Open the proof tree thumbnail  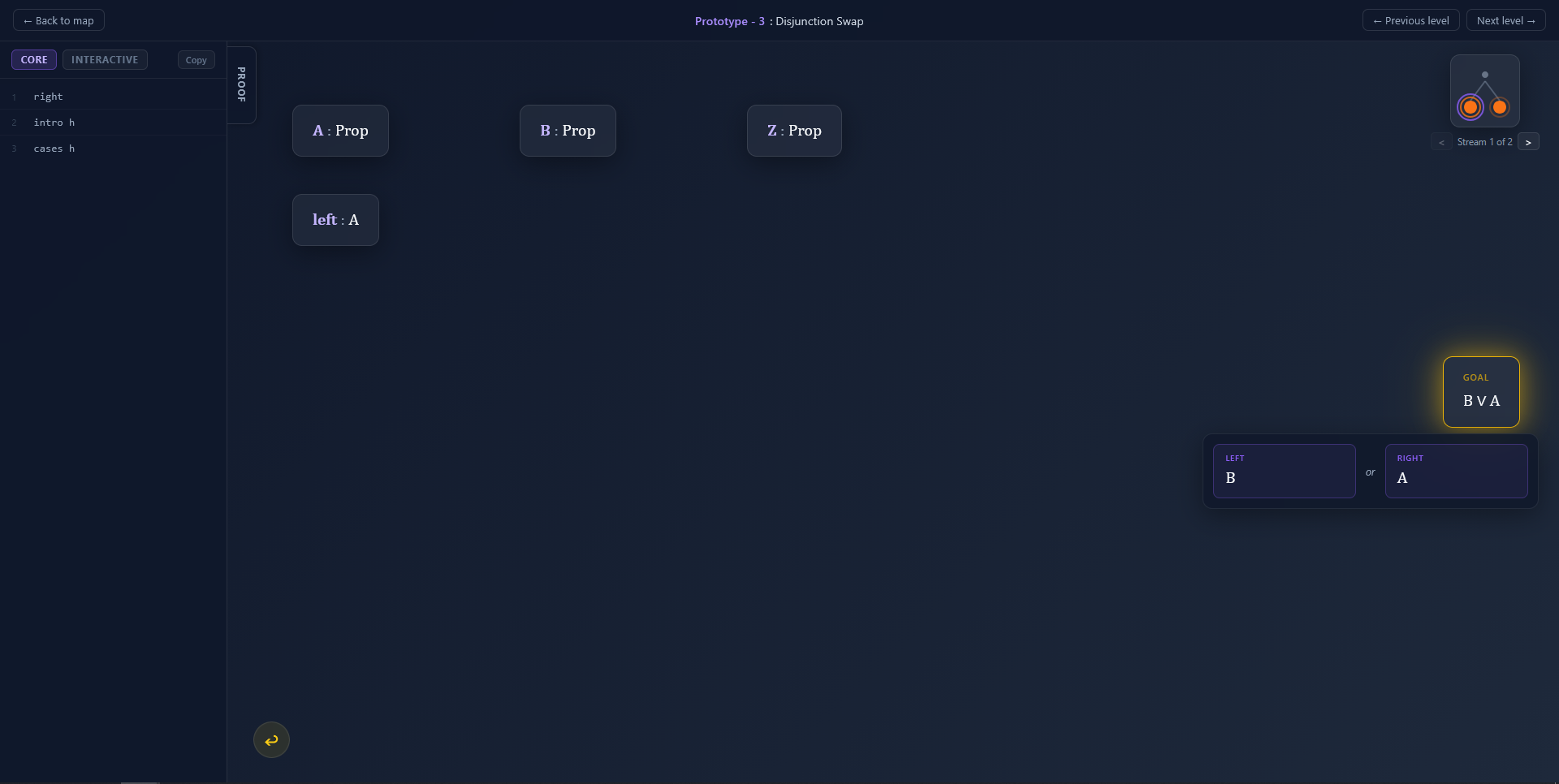pyautogui.click(x=1484, y=91)
